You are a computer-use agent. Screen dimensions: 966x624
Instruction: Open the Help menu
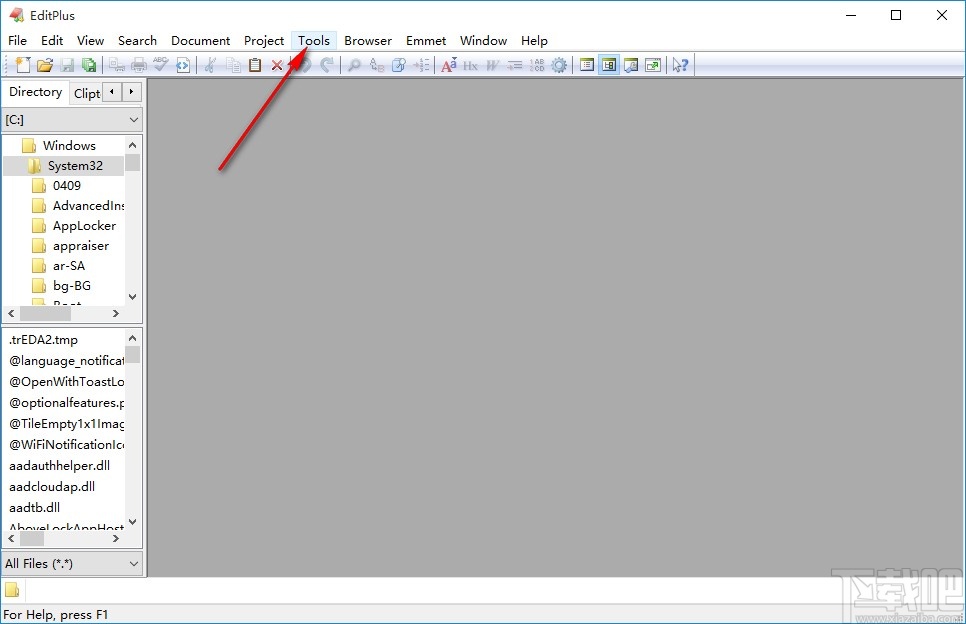(x=534, y=41)
